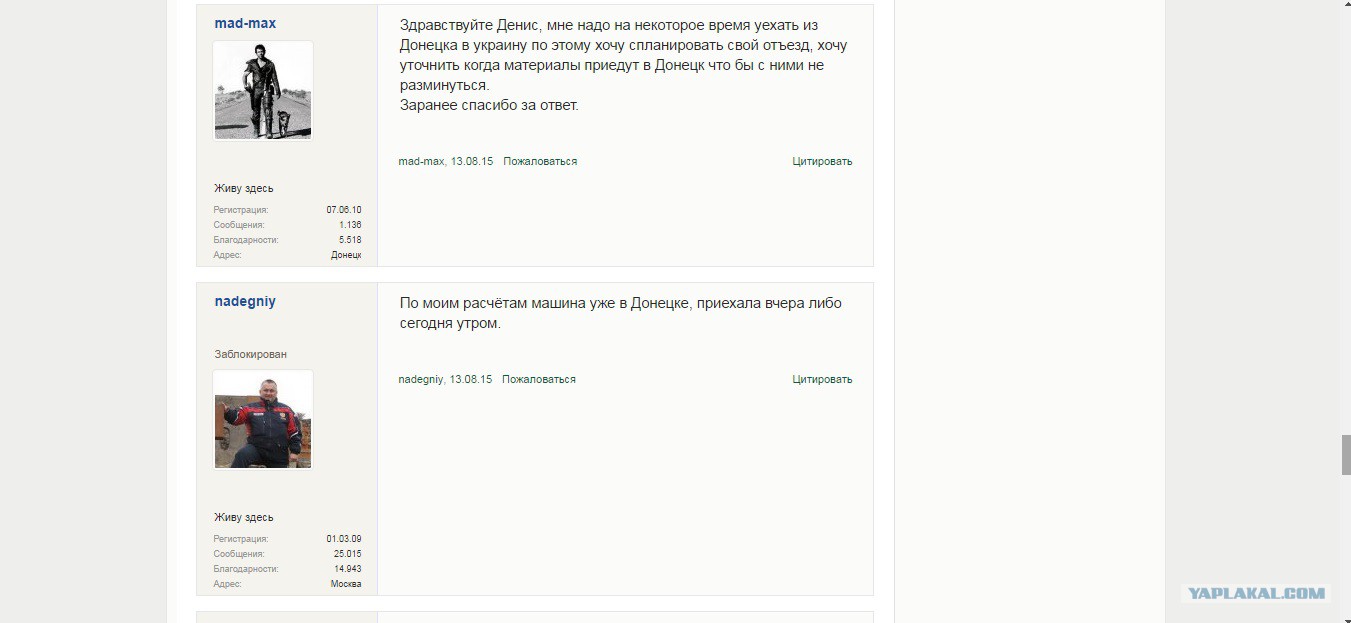Report nadegniy post via Пожаловаться
The width and height of the screenshot is (1351, 623).
(539, 379)
